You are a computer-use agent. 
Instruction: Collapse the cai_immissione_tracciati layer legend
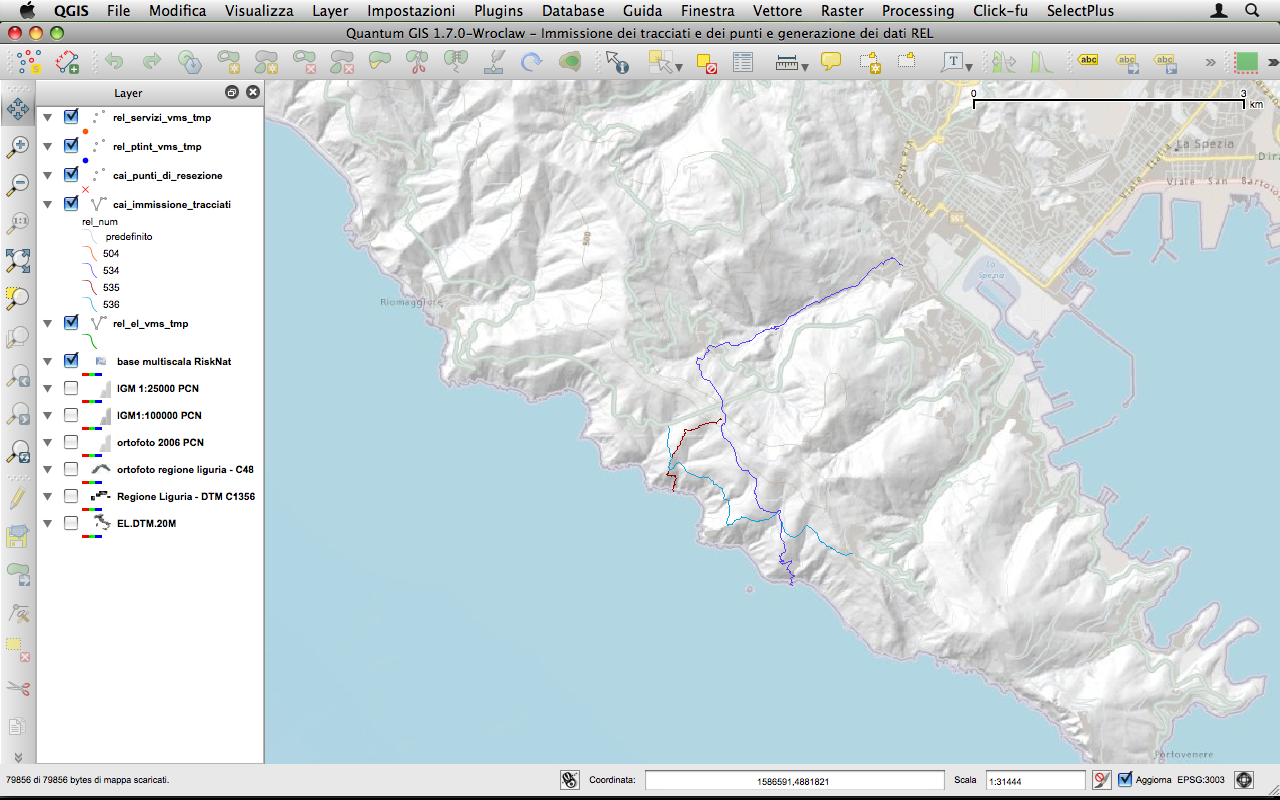[x=46, y=204]
